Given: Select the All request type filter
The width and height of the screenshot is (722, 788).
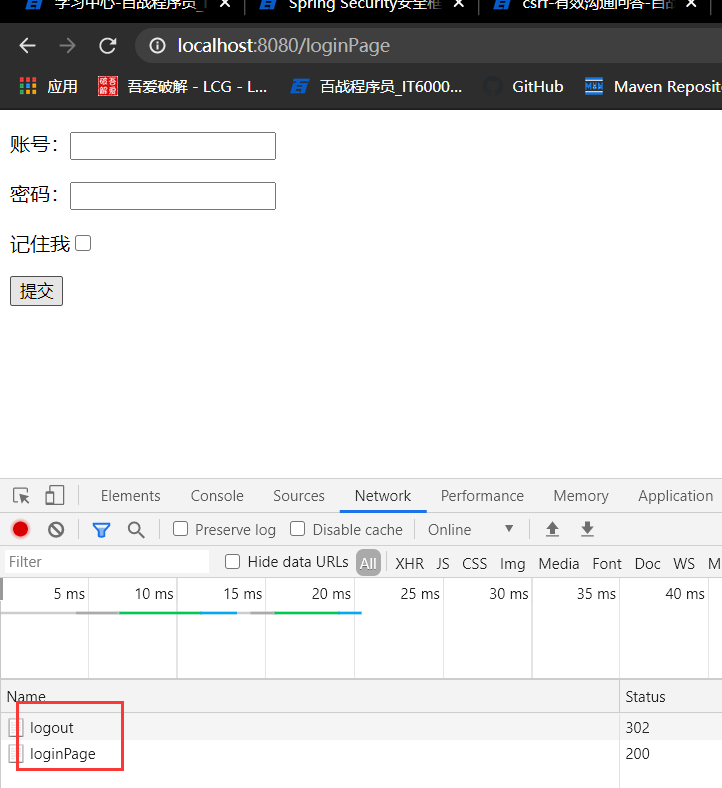Looking at the screenshot, I should 368,563.
